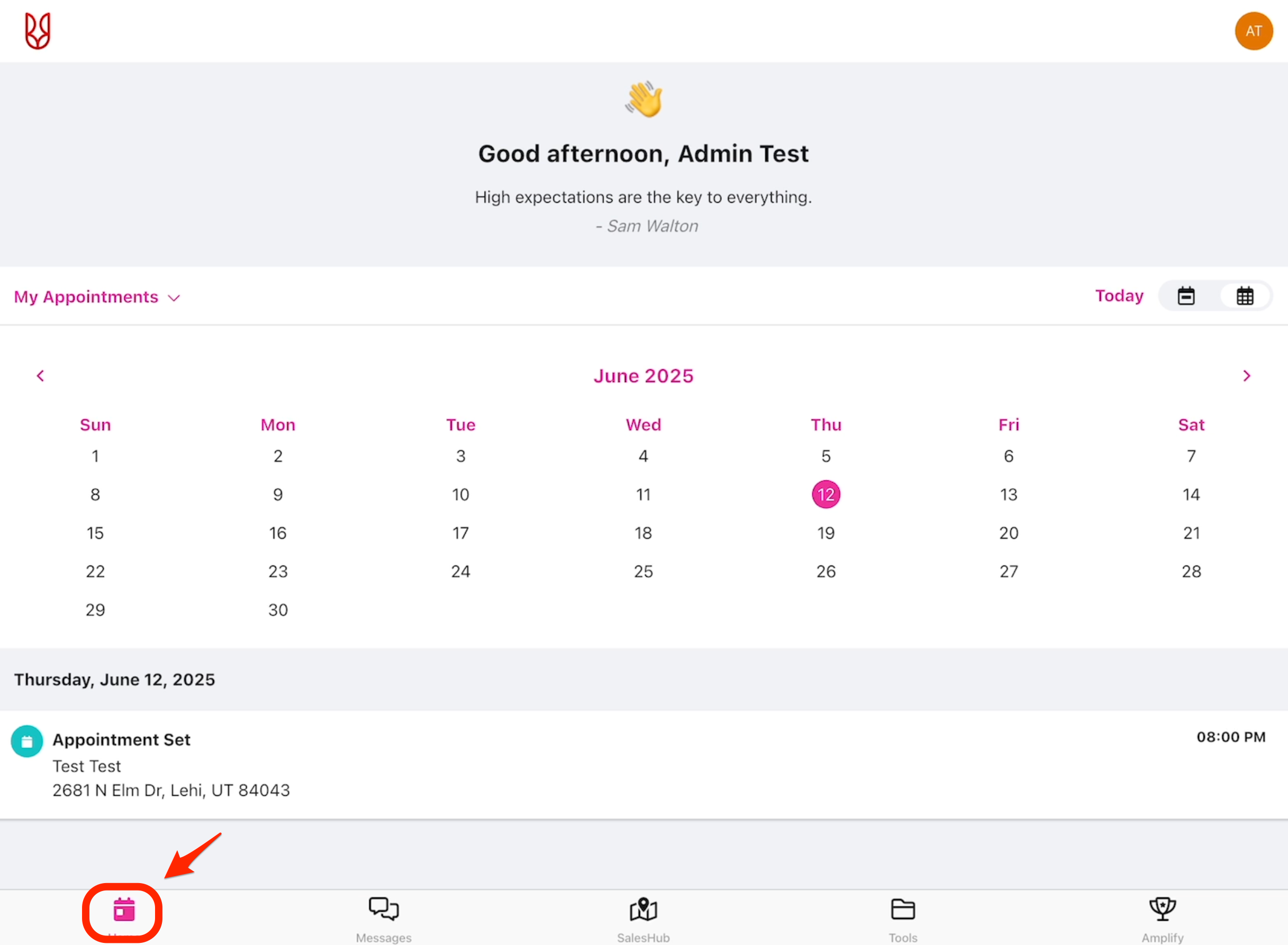Click the teal Appointment Set icon

tap(27, 741)
